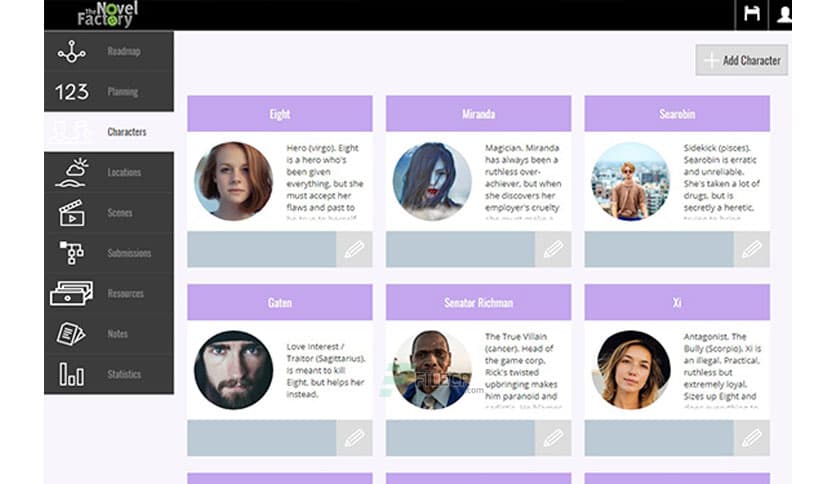Open the user profile icon
836x484 pixels.
click(782, 14)
